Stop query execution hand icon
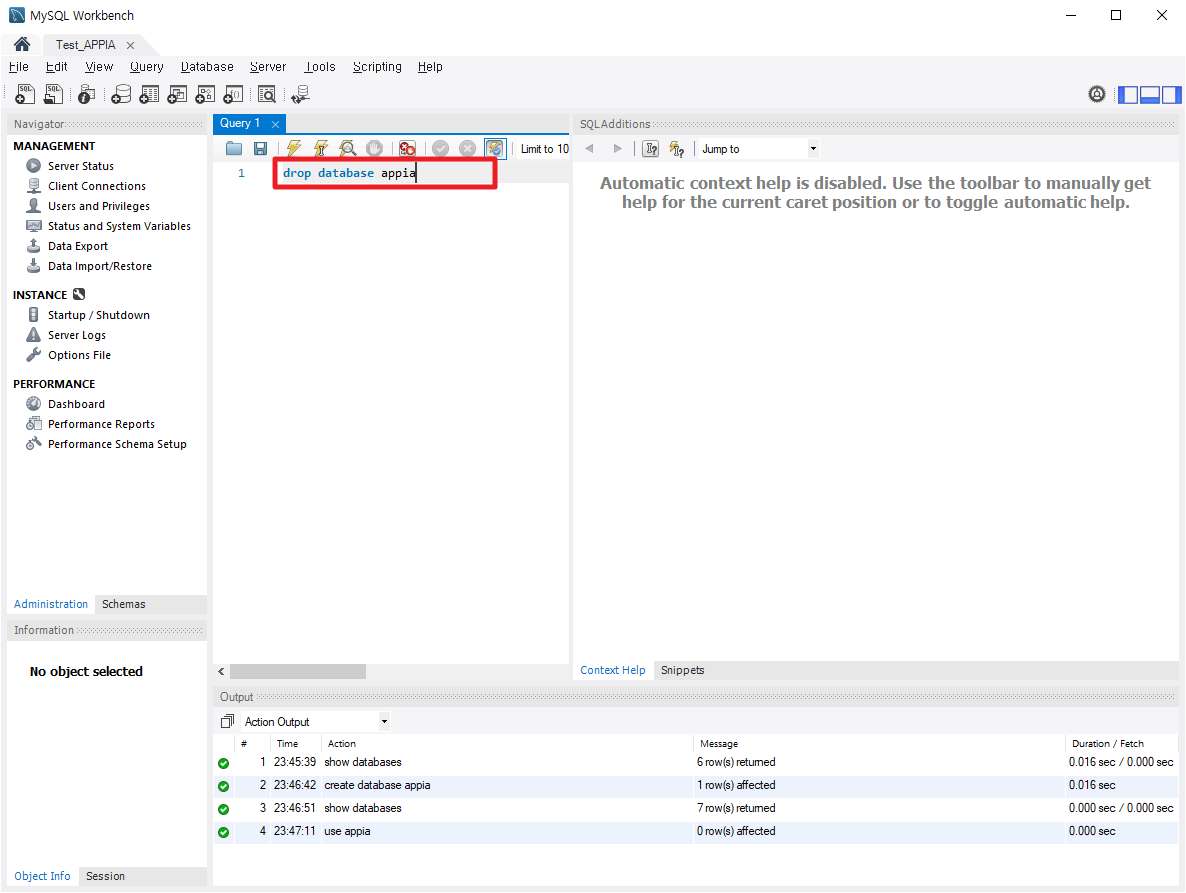 tap(374, 149)
